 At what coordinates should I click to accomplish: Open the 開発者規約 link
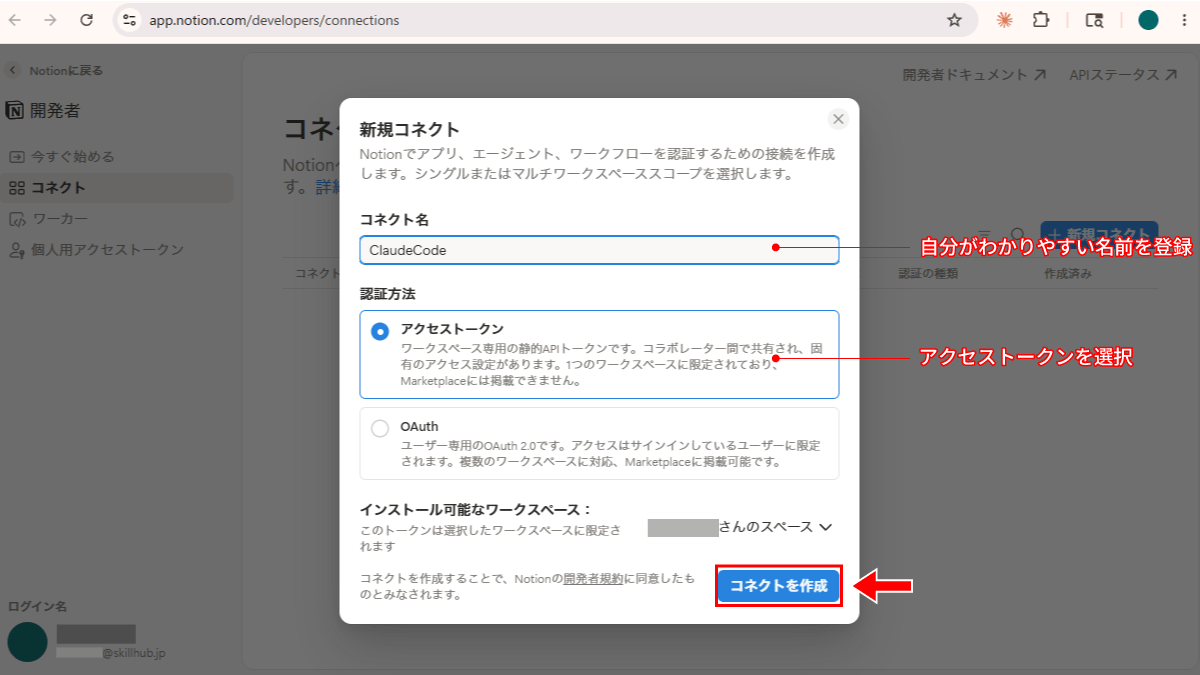pyautogui.click(x=593, y=578)
